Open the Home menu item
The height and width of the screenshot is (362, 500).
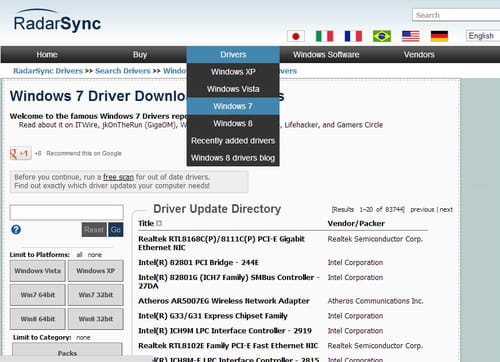[x=47, y=55]
